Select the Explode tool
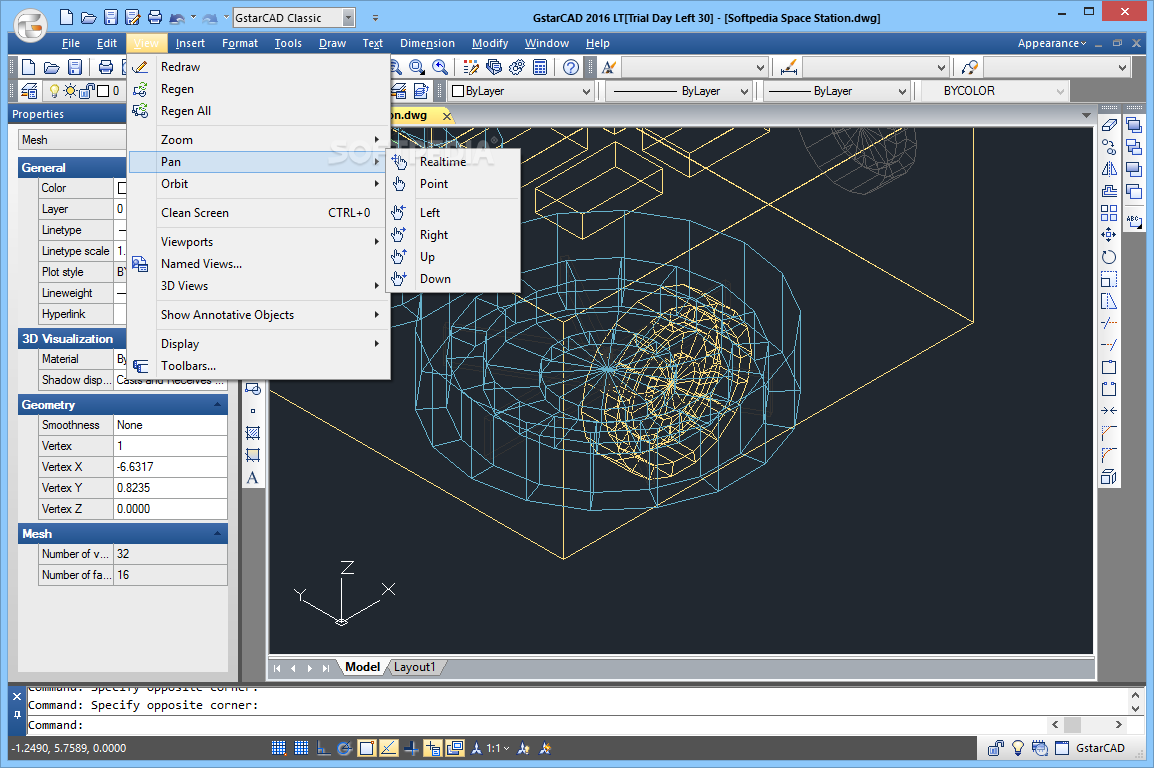This screenshot has height=768, width=1154. [x=1109, y=477]
